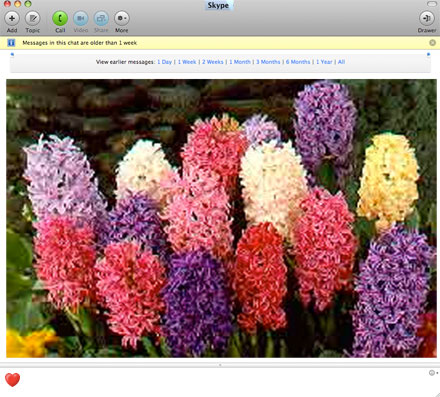Open the Topic editor icon

33,18
